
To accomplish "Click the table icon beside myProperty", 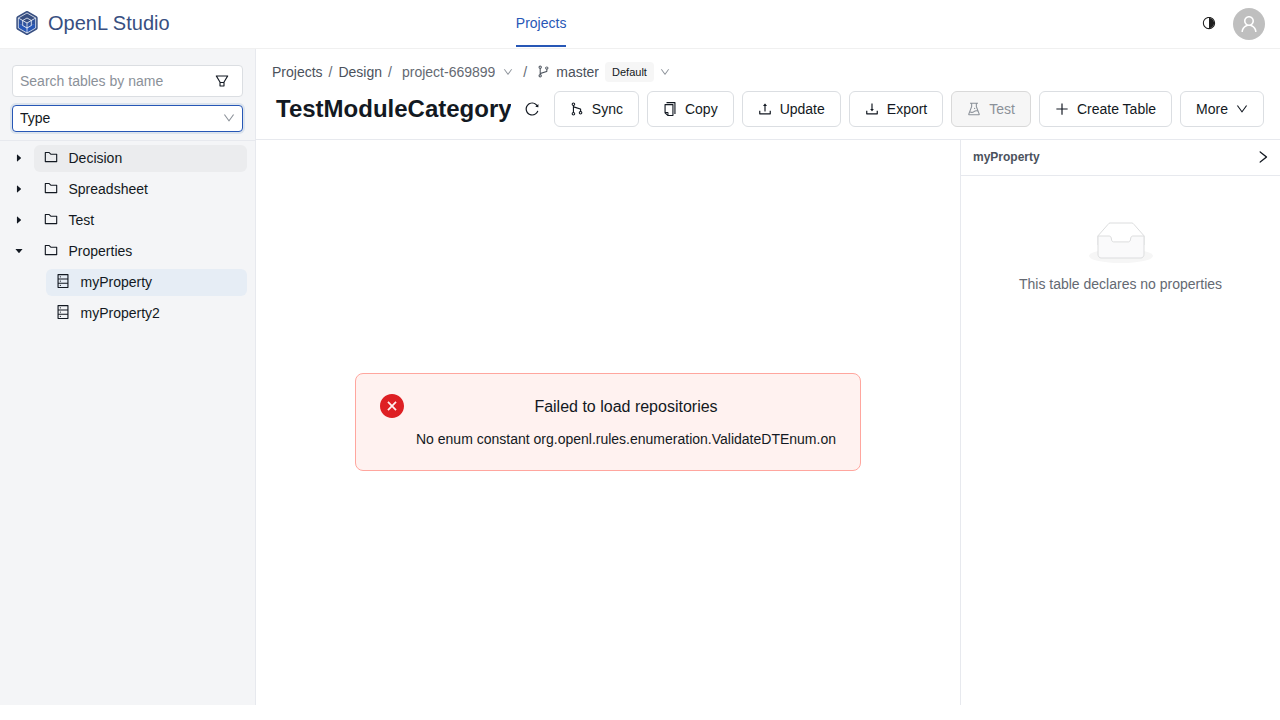I will coord(63,282).
